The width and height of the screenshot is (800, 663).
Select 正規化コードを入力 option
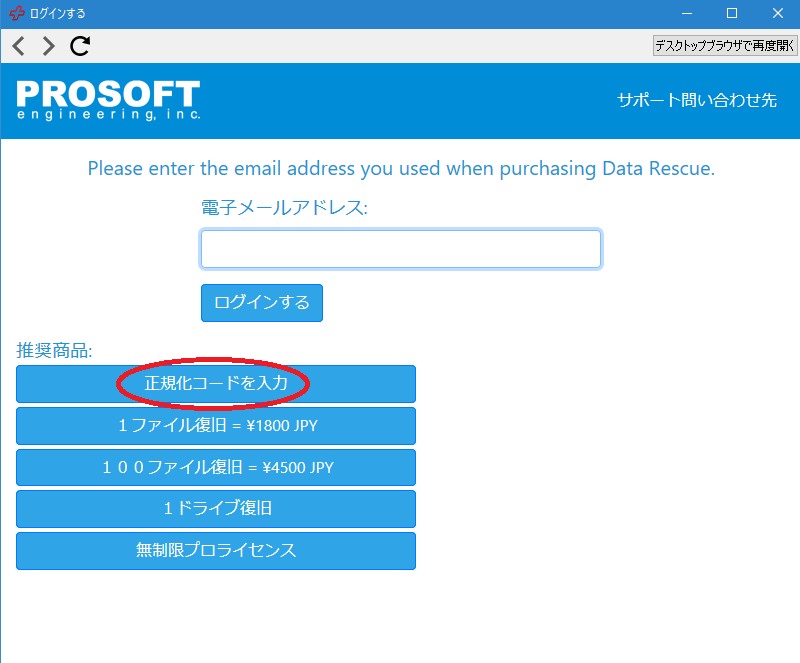click(216, 384)
